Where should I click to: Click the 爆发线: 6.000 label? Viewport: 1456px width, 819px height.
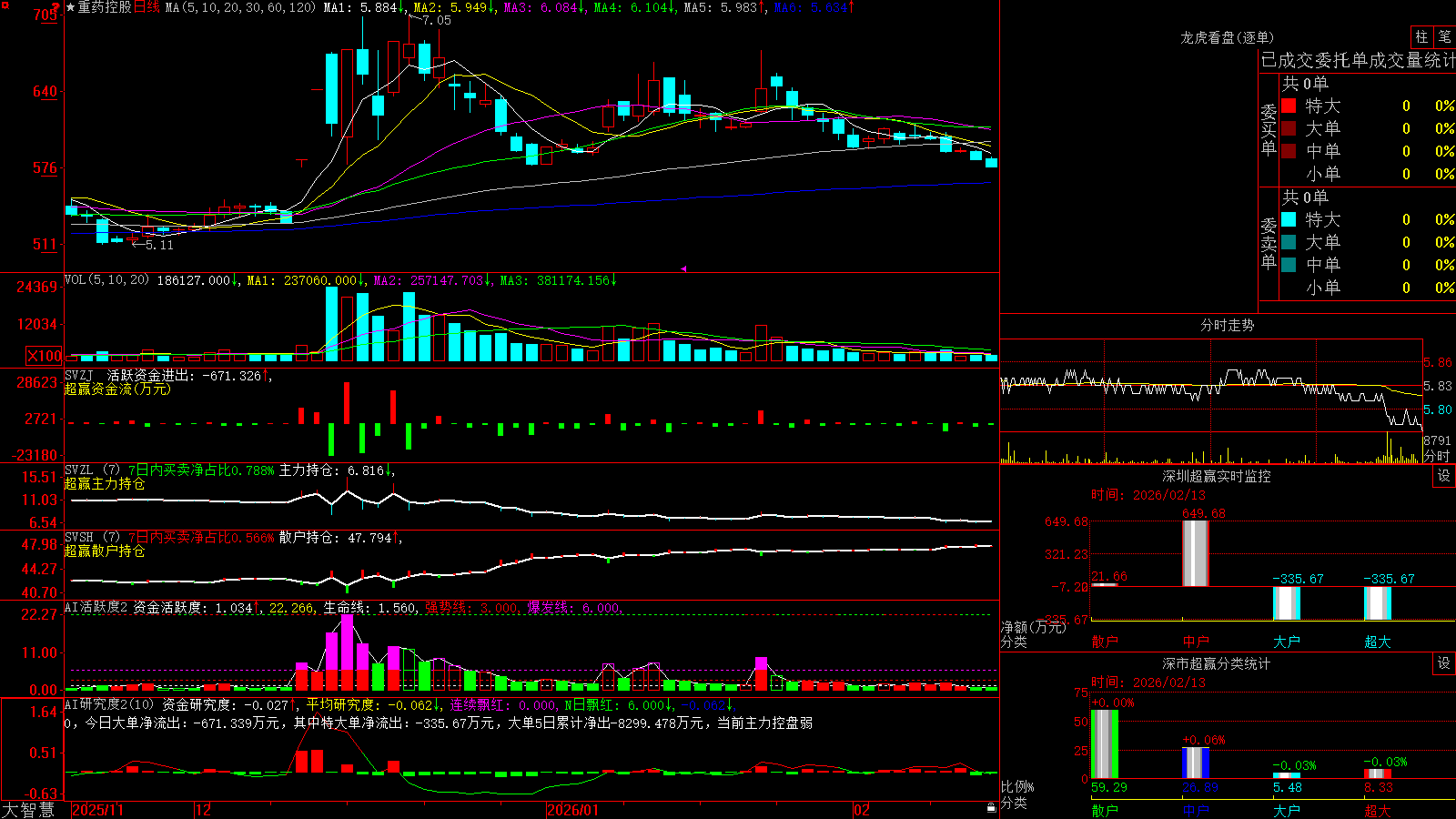(574, 607)
